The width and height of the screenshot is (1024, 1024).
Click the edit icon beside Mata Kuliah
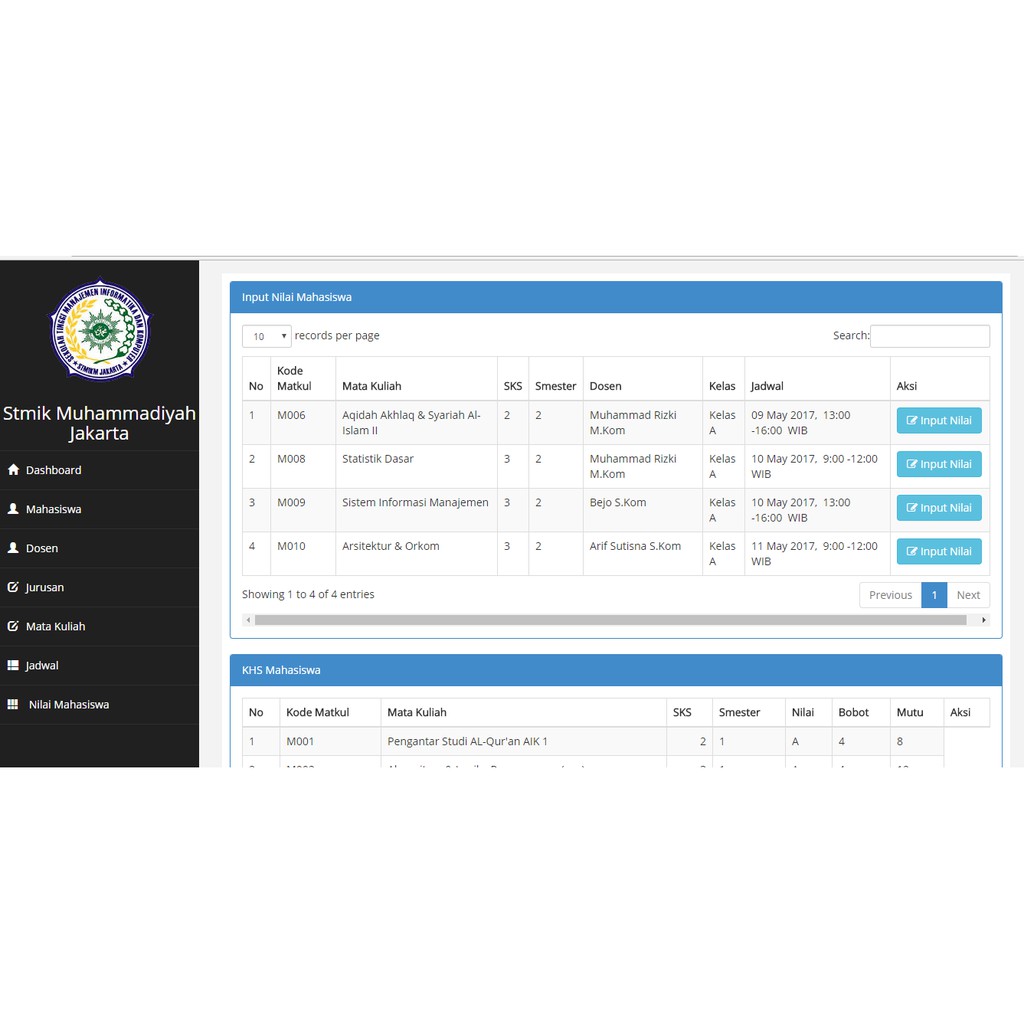[13, 626]
